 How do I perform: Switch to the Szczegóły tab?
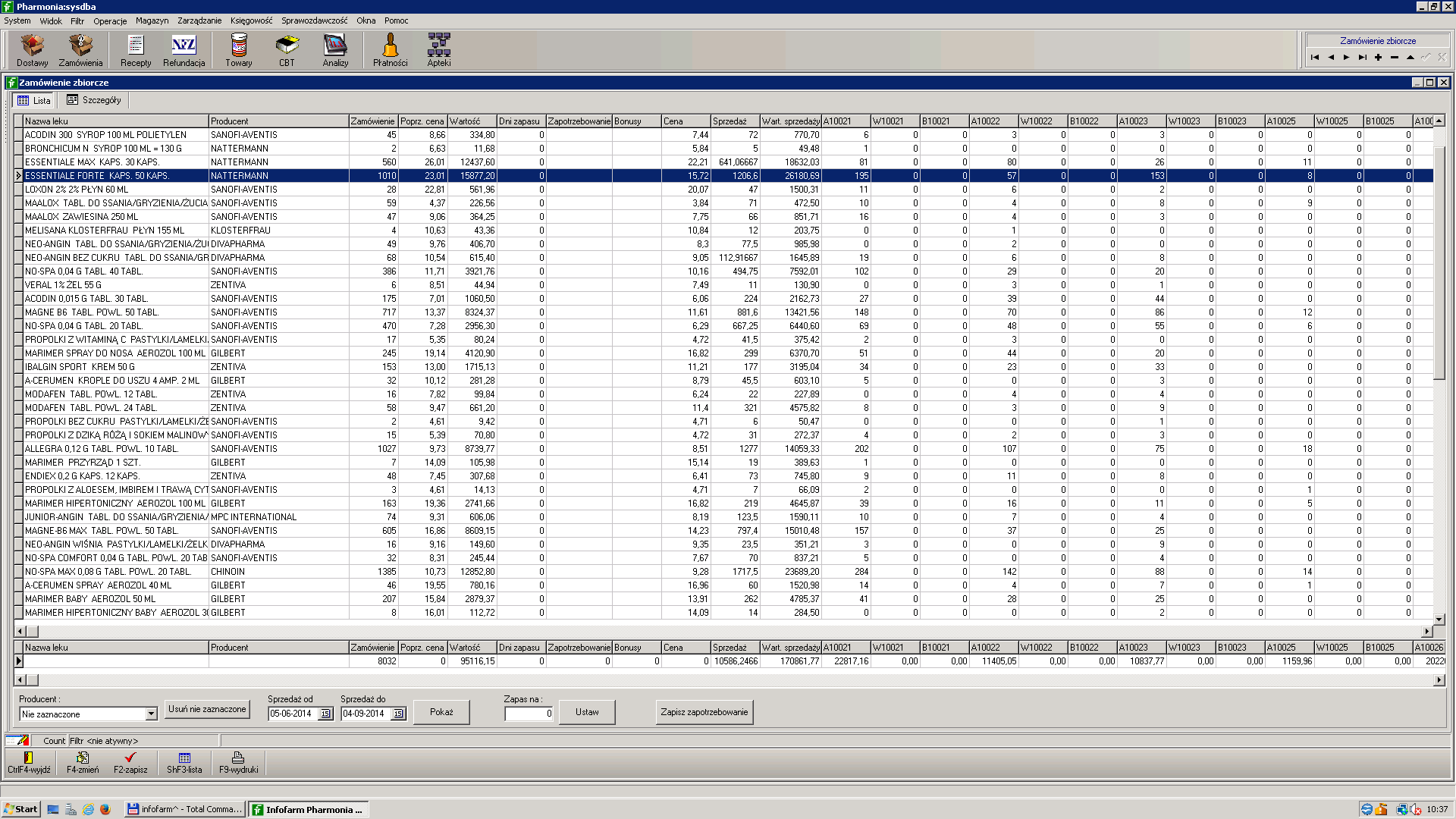(x=94, y=100)
